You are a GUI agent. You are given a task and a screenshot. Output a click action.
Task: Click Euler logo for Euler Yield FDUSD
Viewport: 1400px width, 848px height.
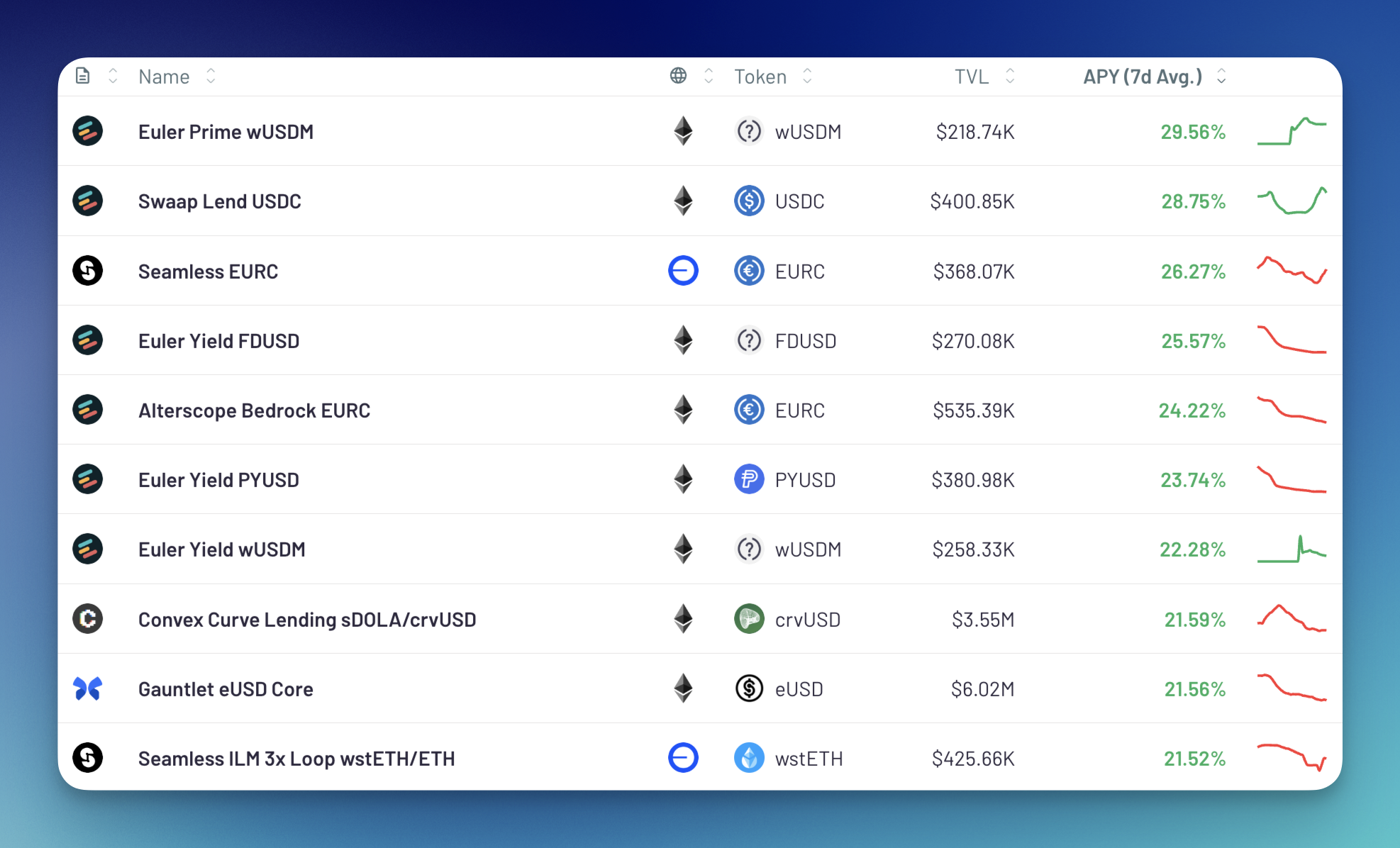click(x=88, y=340)
